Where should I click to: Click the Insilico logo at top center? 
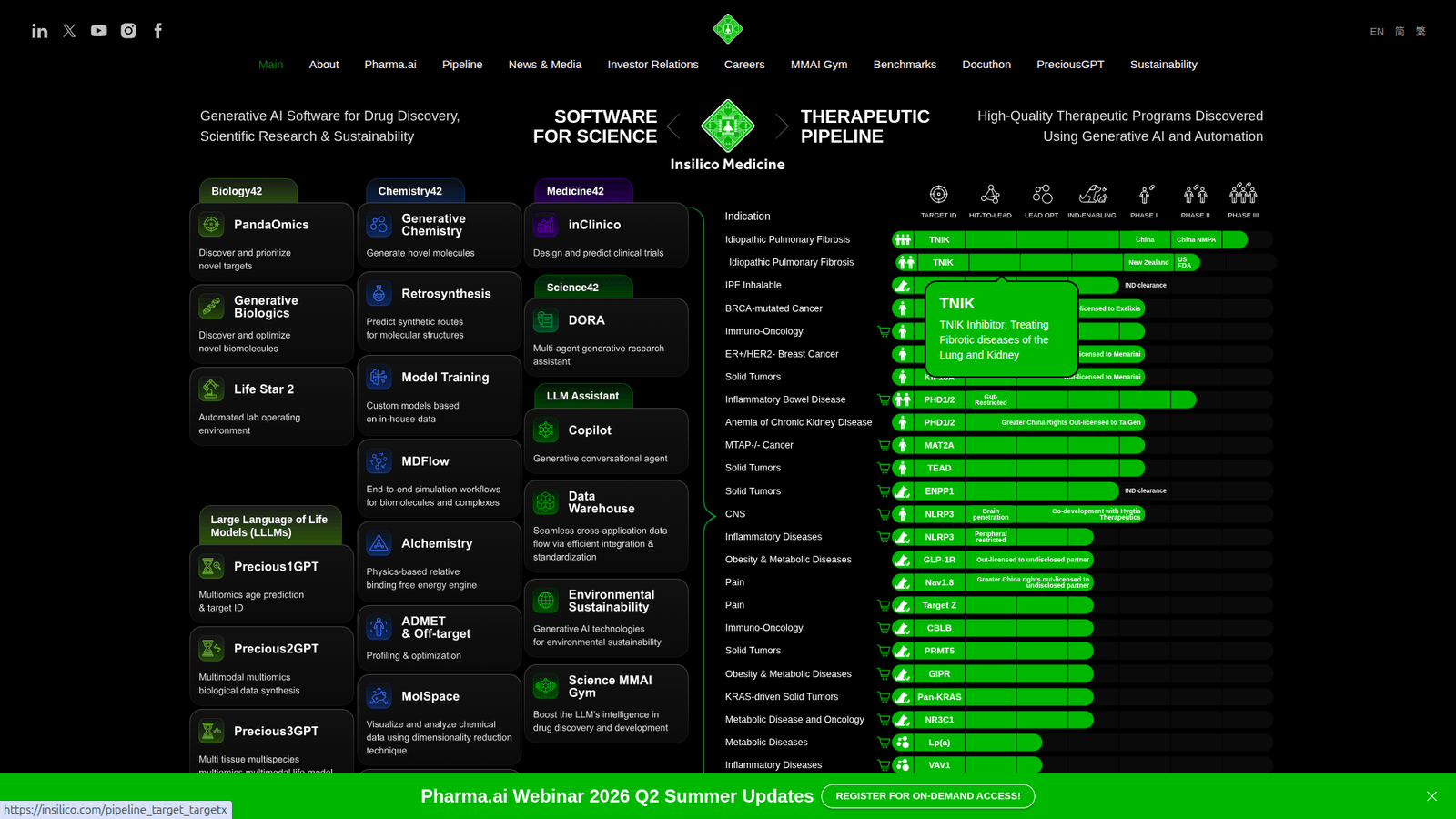click(x=728, y=29)
